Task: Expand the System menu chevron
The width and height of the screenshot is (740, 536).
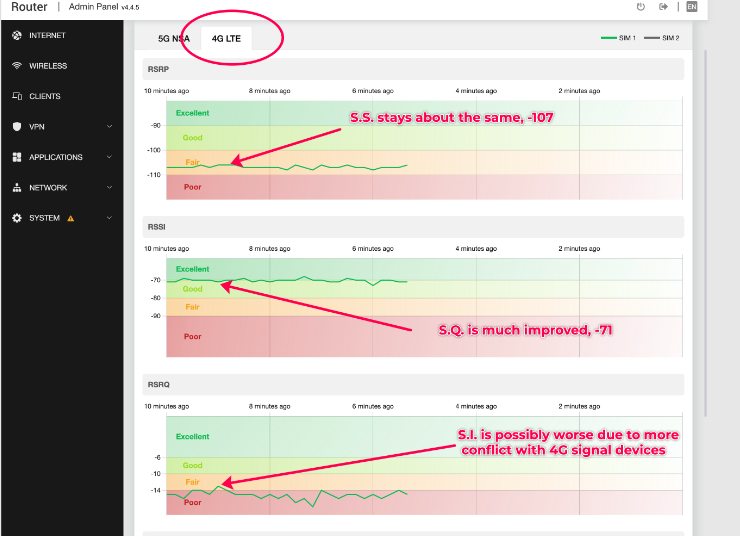Action: point(109,218)
